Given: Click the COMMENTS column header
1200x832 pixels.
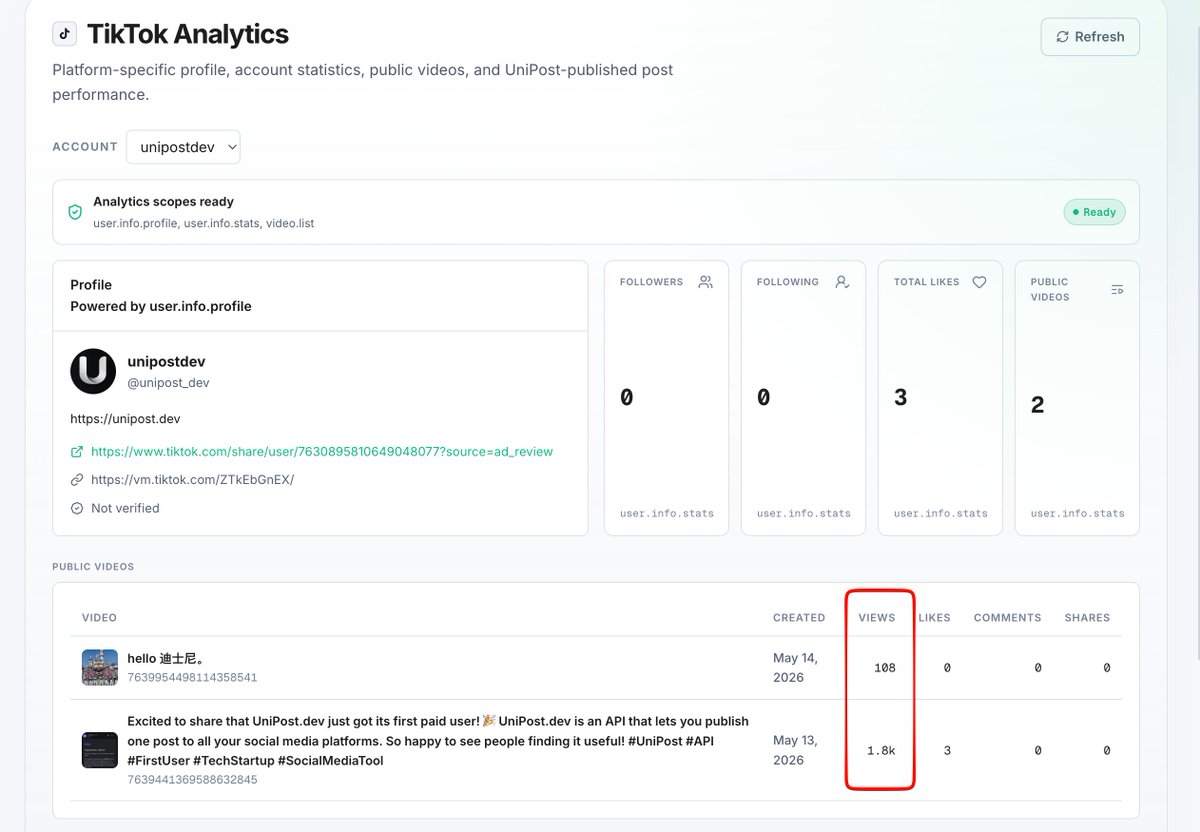Looking at the screenshot, I should tap(1008, 618).
